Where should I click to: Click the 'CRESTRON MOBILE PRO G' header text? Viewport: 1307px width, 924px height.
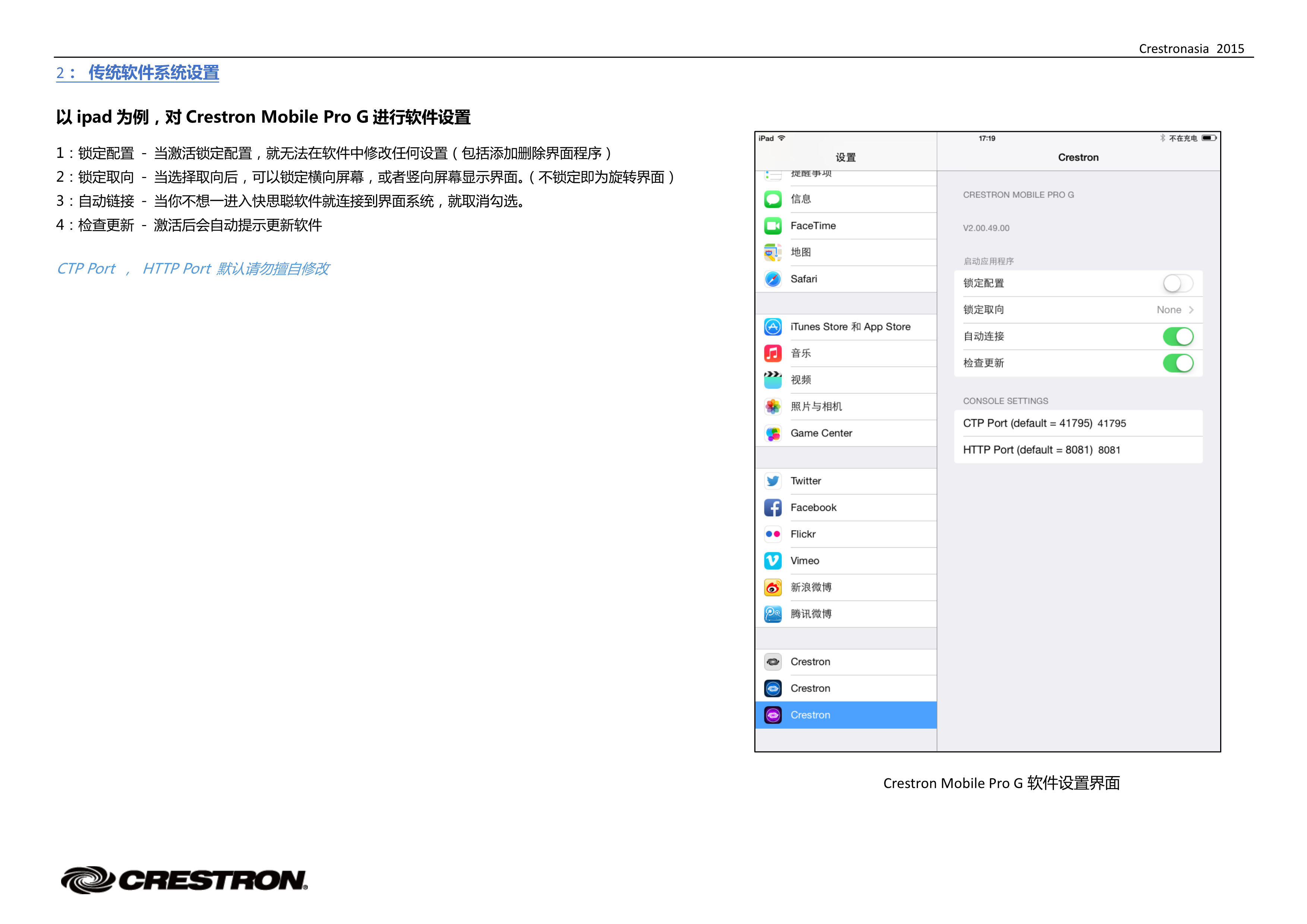coord(1019,194)
